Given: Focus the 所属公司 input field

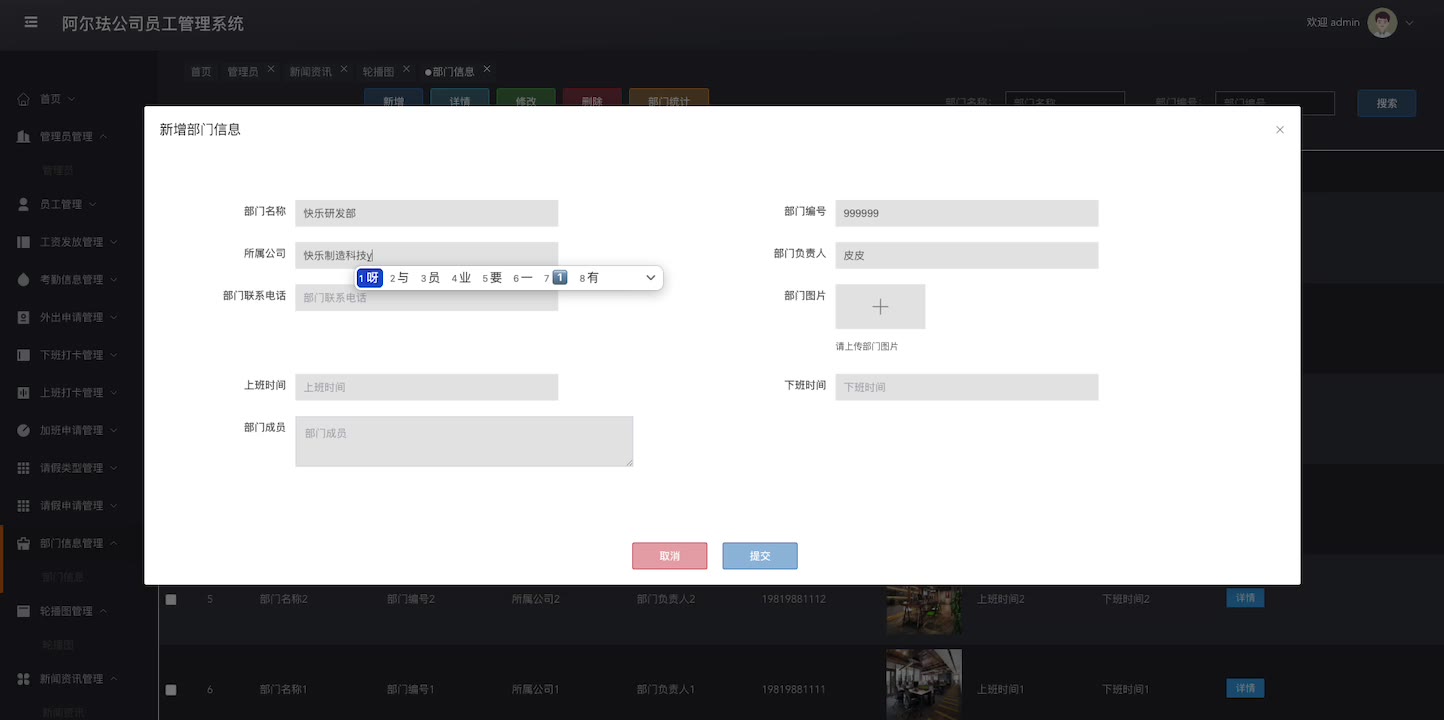Looking at the screenshot, I should click(427, 255).
